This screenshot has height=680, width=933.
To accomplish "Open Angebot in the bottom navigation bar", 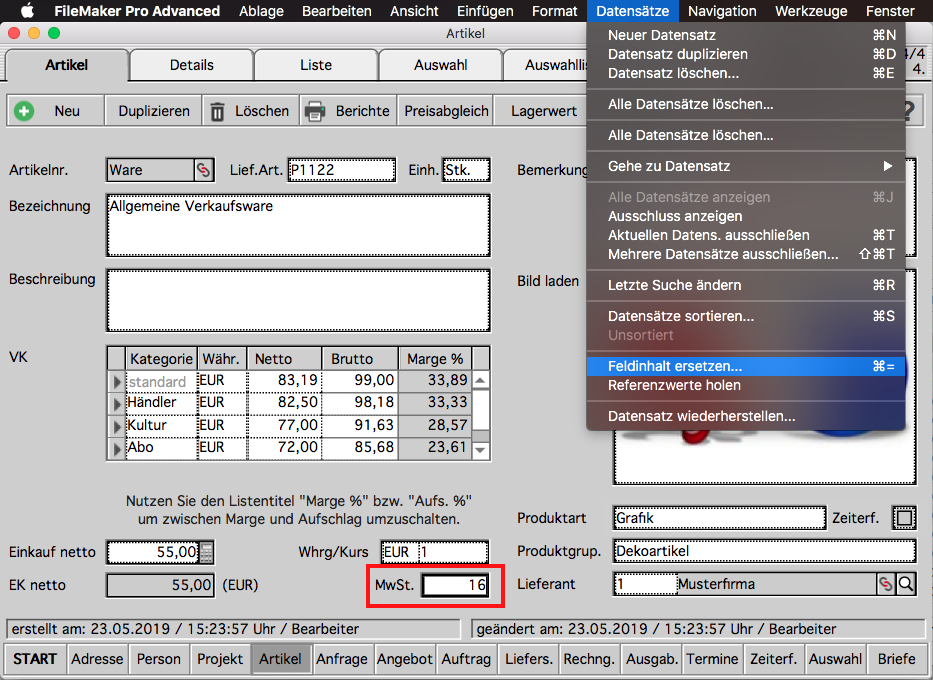I will tap(405, 659).
